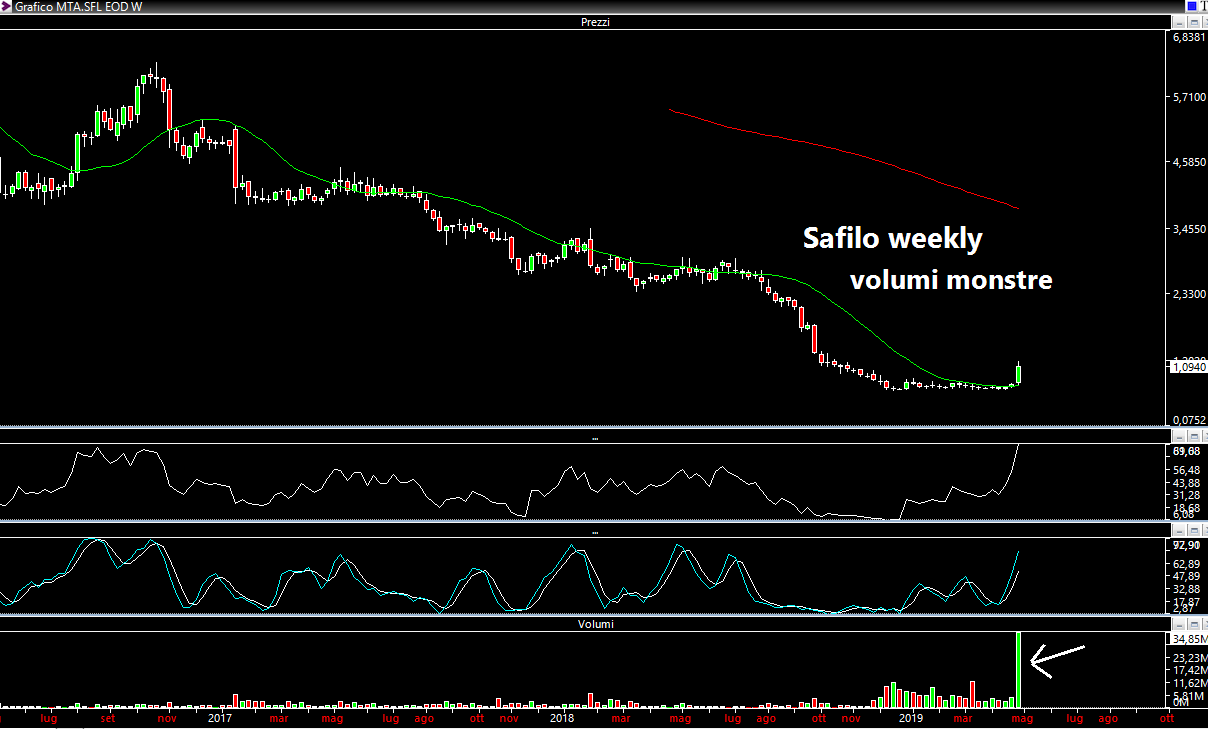
Task: Click the 47,89 oscillator scale value
Action: tap(1186, 576)
